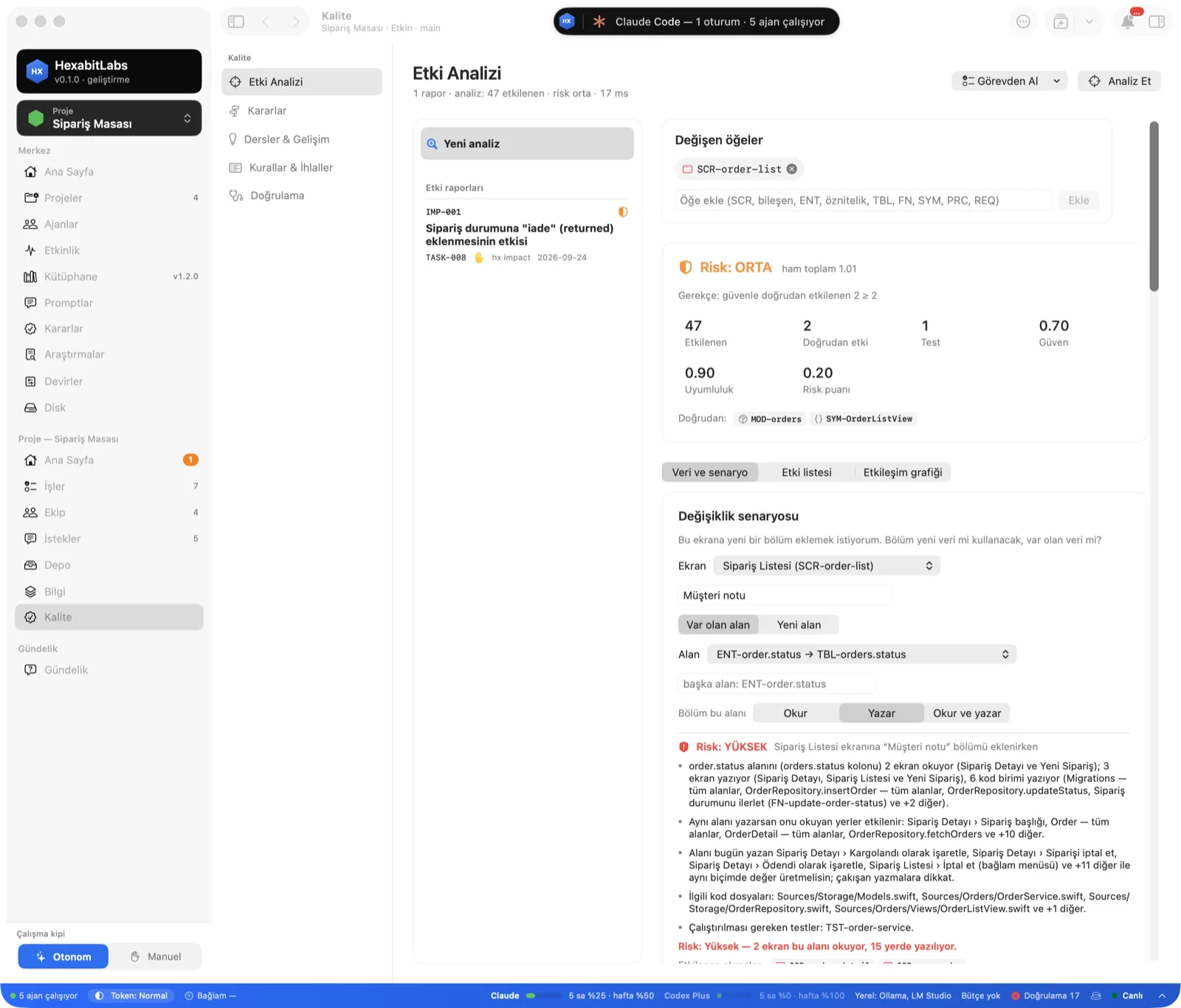Open Disk in the sidebar
The image size is (1181, 1008).
tap(109, 407)
